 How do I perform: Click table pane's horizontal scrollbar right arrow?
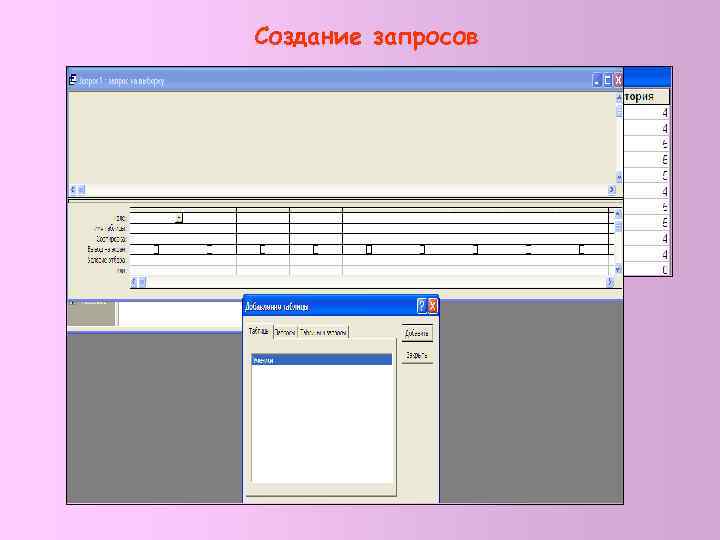tap(611, 189)
